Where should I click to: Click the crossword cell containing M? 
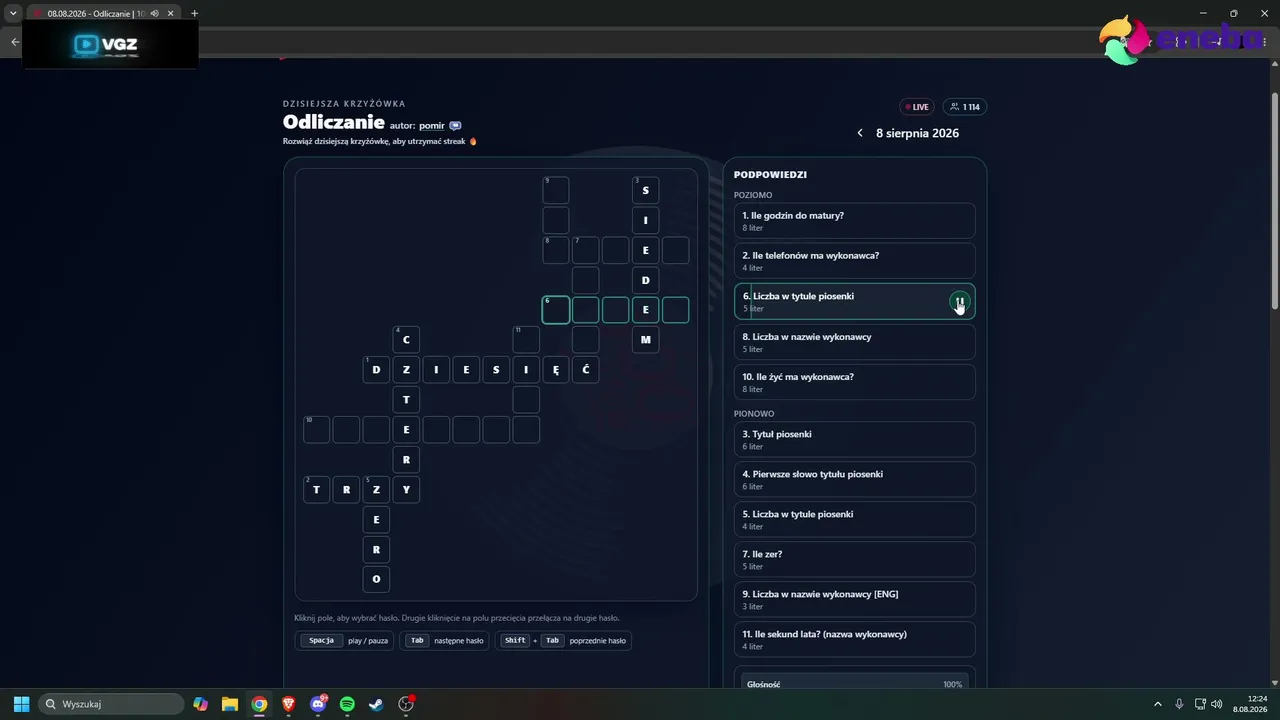pos(646,340)
